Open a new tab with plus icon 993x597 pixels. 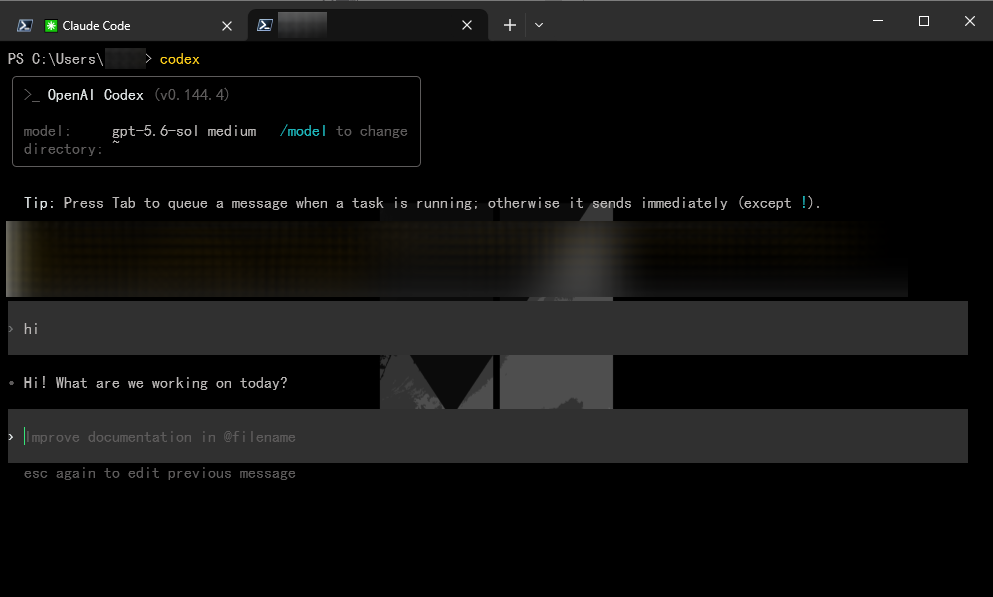coord(510,25)
